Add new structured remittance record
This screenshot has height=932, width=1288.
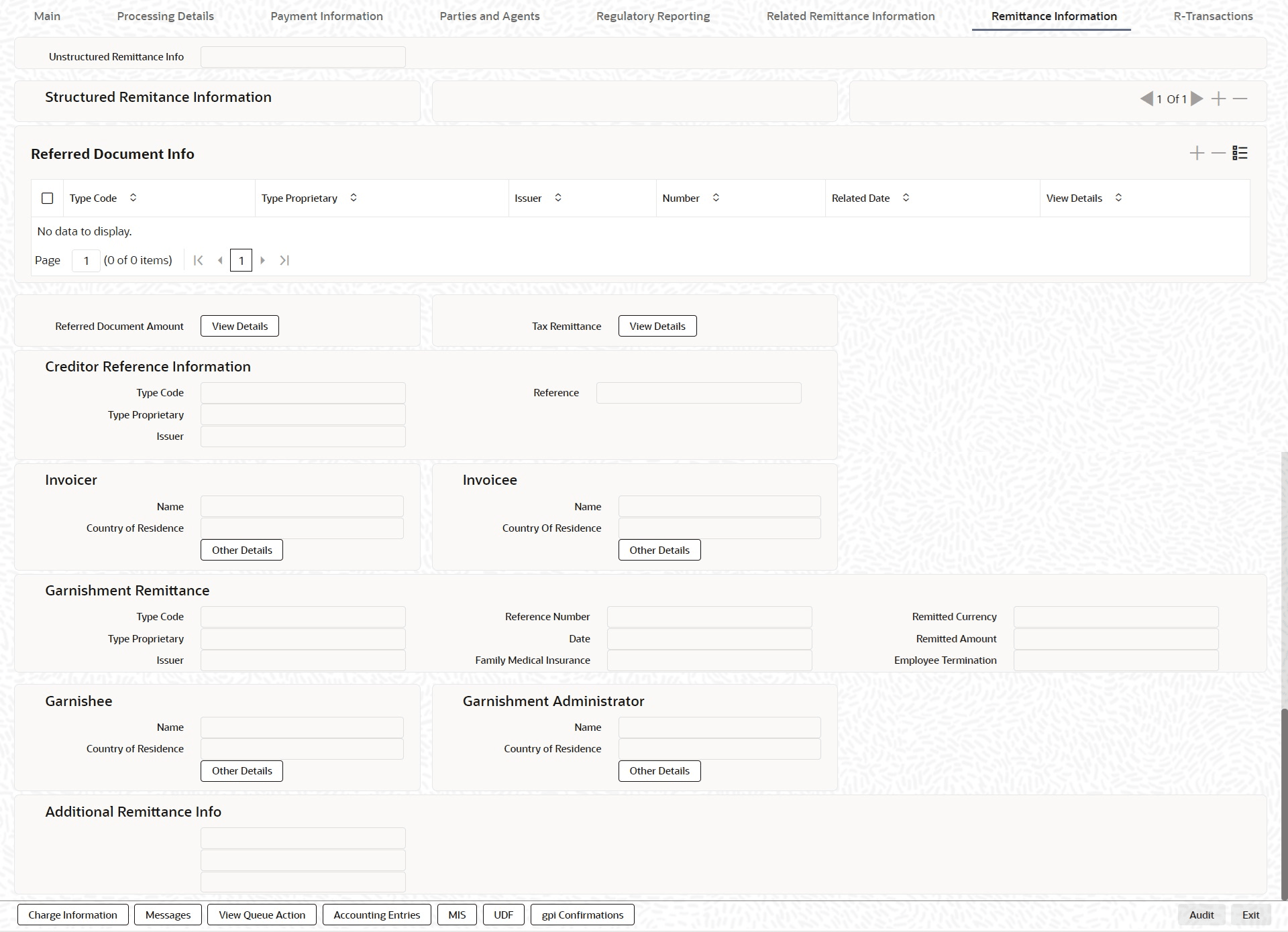point(1218,99)
